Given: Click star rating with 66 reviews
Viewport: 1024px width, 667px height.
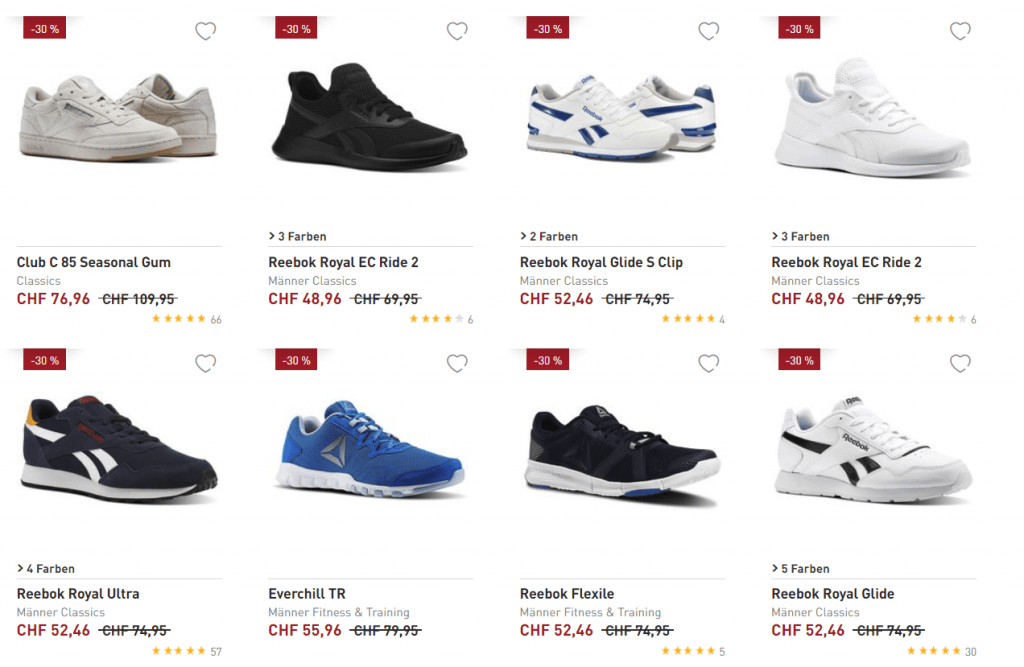Looking at the screenshot, I should (x=180, y=319).
